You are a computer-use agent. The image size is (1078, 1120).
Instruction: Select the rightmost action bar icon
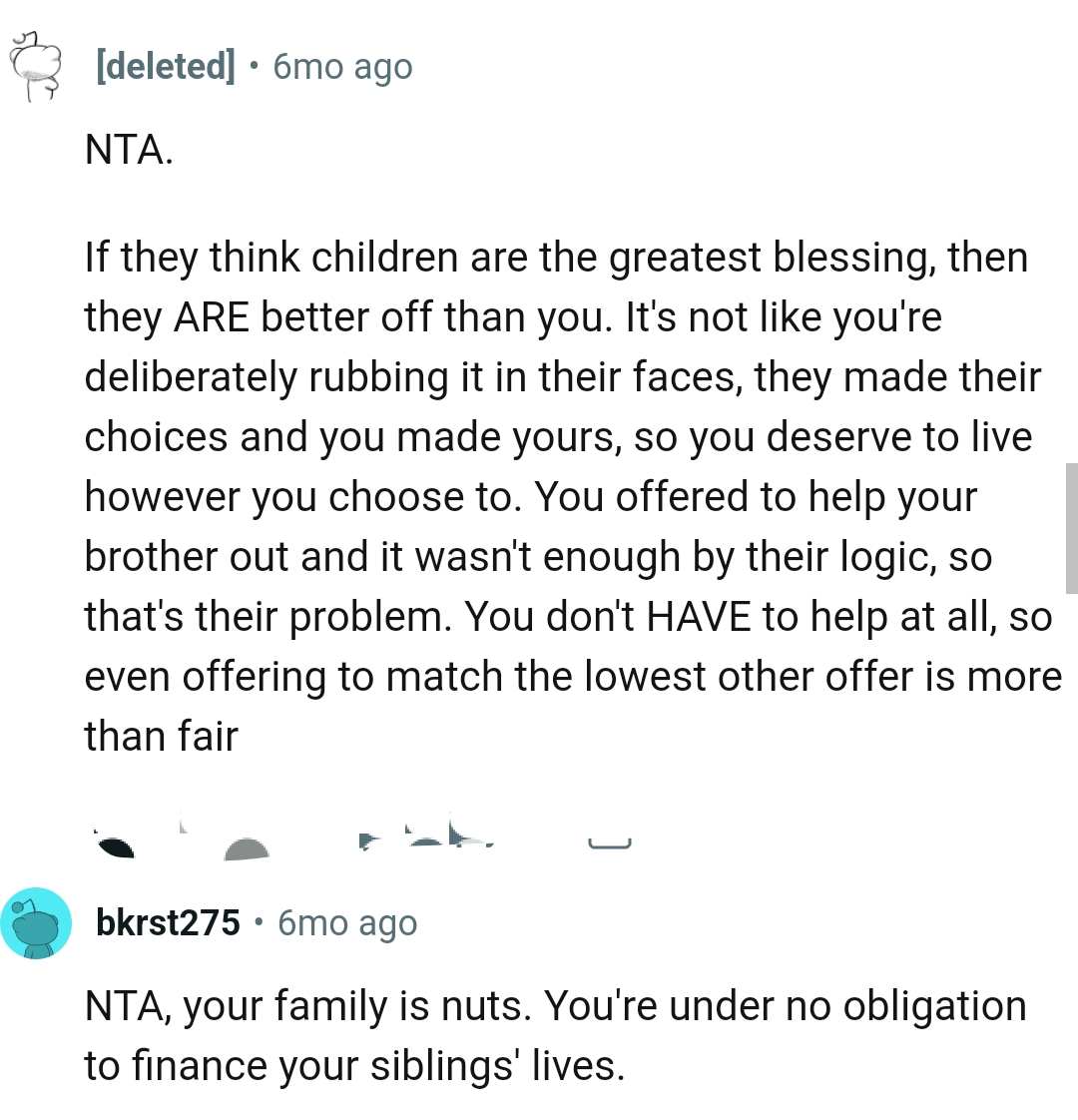click(x=609, y=841)
